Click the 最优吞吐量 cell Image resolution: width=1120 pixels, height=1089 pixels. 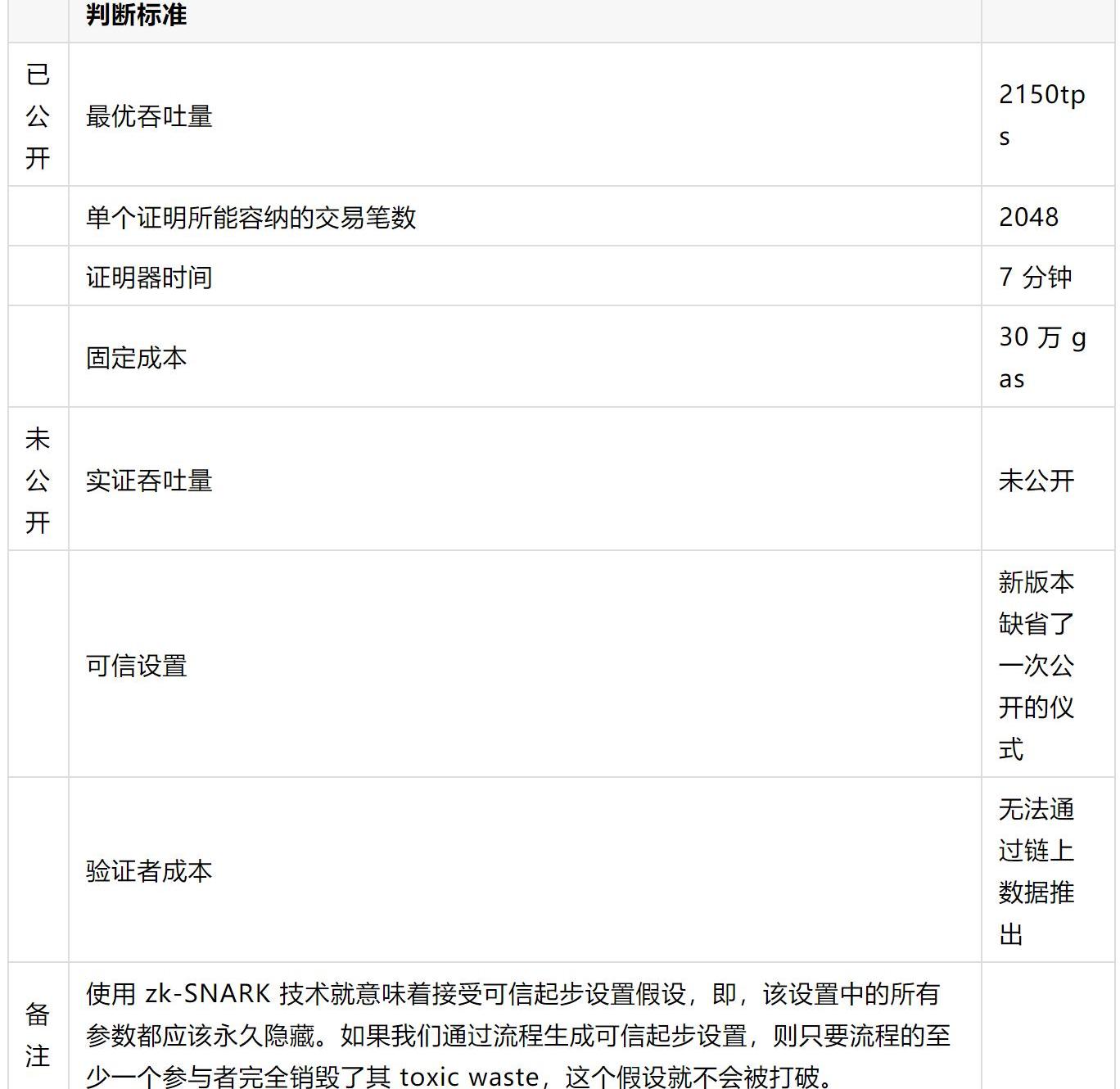(149, 116)
